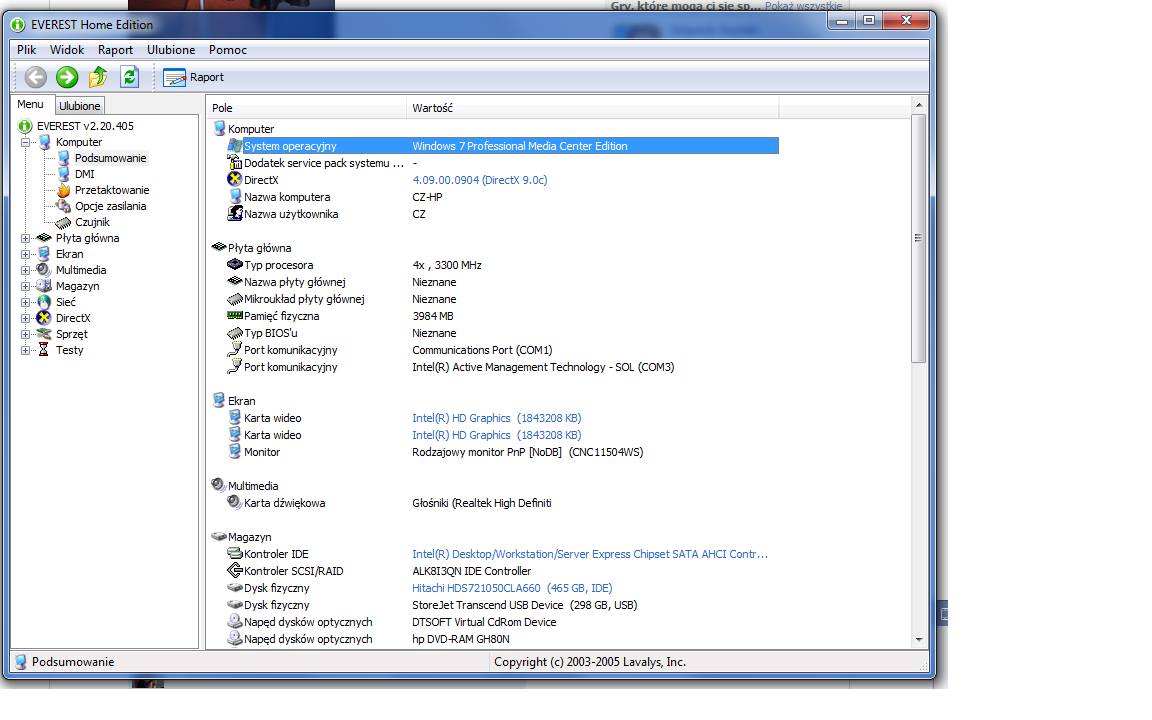The height and width of the screenshot is (720, 1152).
Task: Open the Ulubione menu in menu bar
Action: (170, 50)
